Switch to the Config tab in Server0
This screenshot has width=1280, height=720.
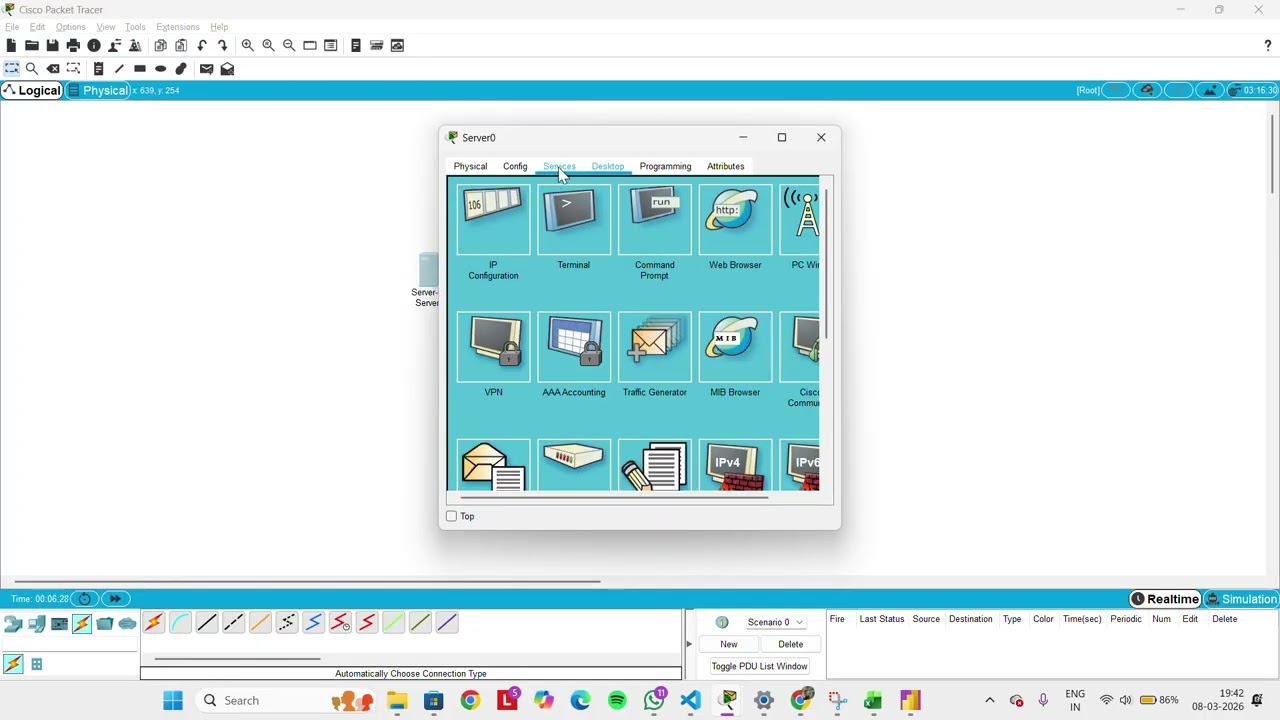click(x=515, y=166)
